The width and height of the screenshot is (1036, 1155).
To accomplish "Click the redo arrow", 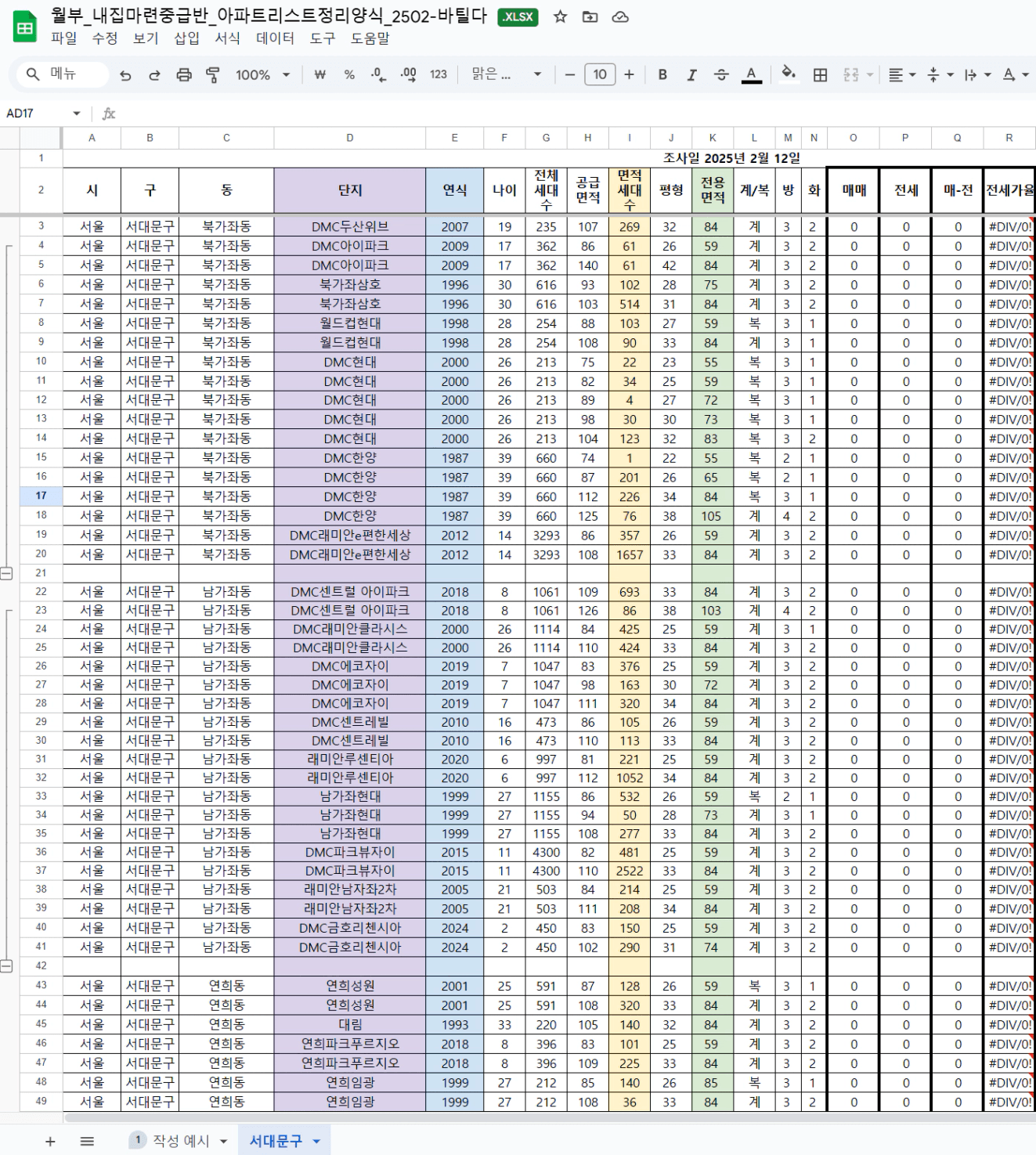I will point(154,75).
